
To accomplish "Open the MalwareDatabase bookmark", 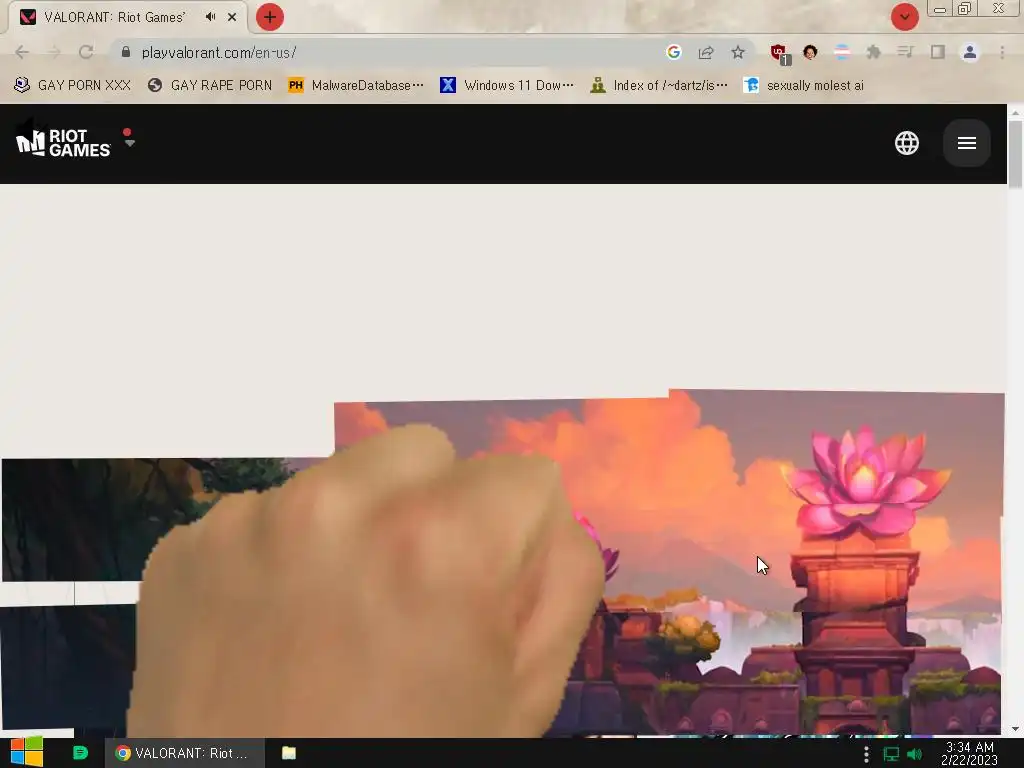I will pos(356,86).
